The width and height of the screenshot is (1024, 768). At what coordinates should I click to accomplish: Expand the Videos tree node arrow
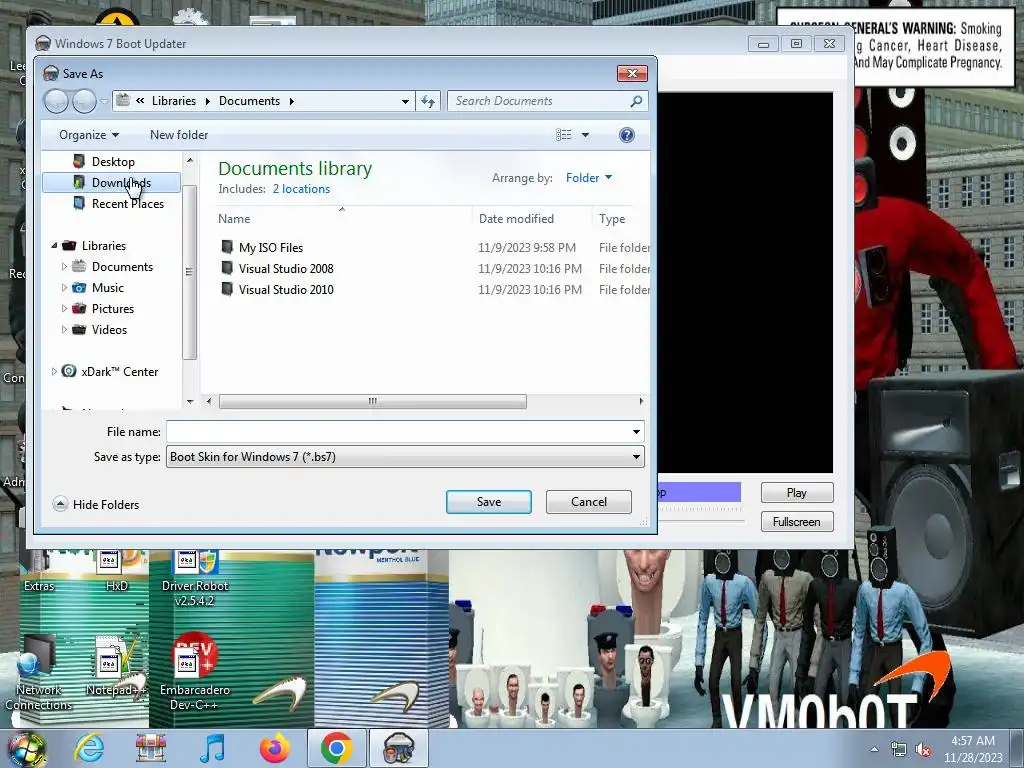pyautogui.click(x=64, y=330)
